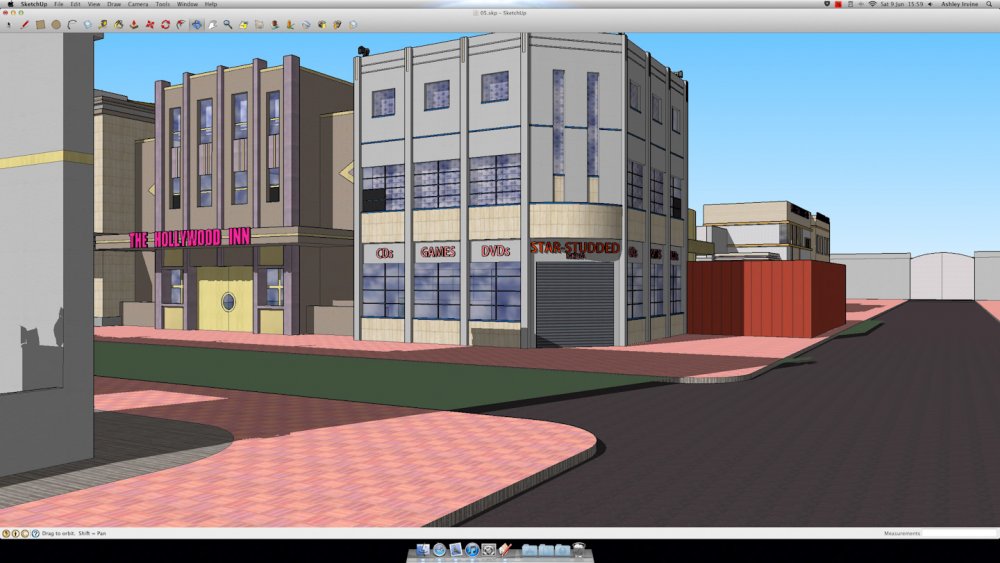The width and height of the screenshot is (1000, 563).
Task: Switch to the Orbit tool
Action: coord(196,24)
